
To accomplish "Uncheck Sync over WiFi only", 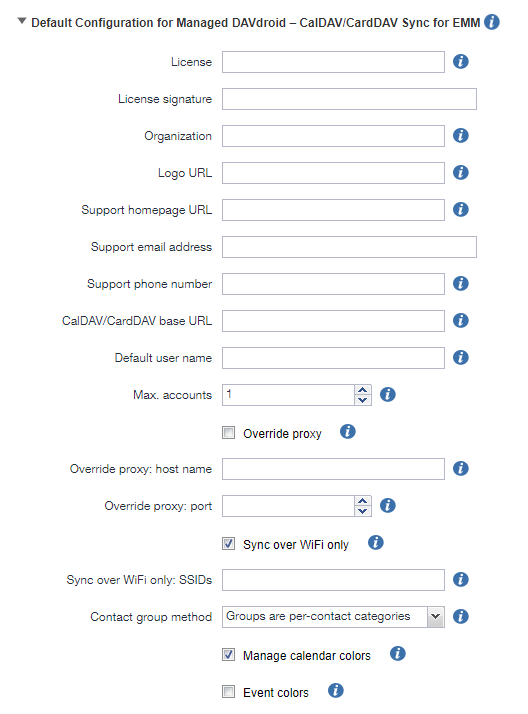I will pyautogui.click(x=228, y=544).
